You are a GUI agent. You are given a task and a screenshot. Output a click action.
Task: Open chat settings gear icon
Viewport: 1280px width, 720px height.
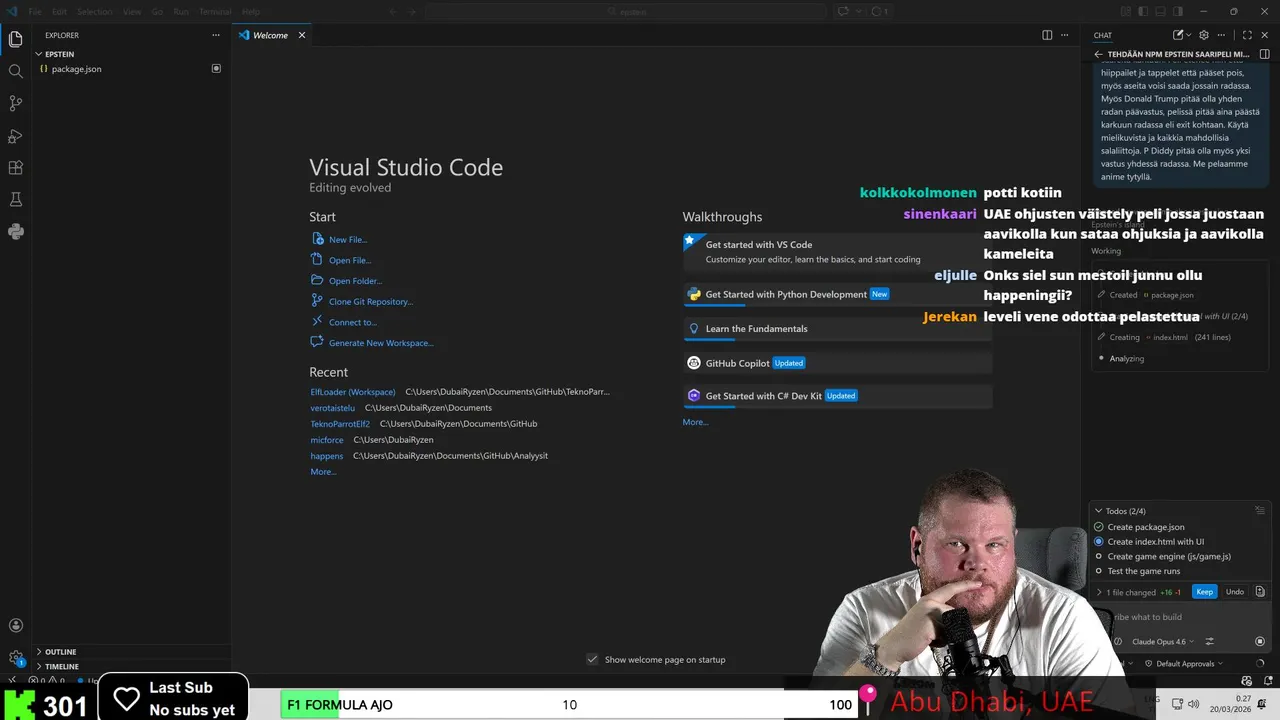pyautogui.click(x=1204, y=35)
